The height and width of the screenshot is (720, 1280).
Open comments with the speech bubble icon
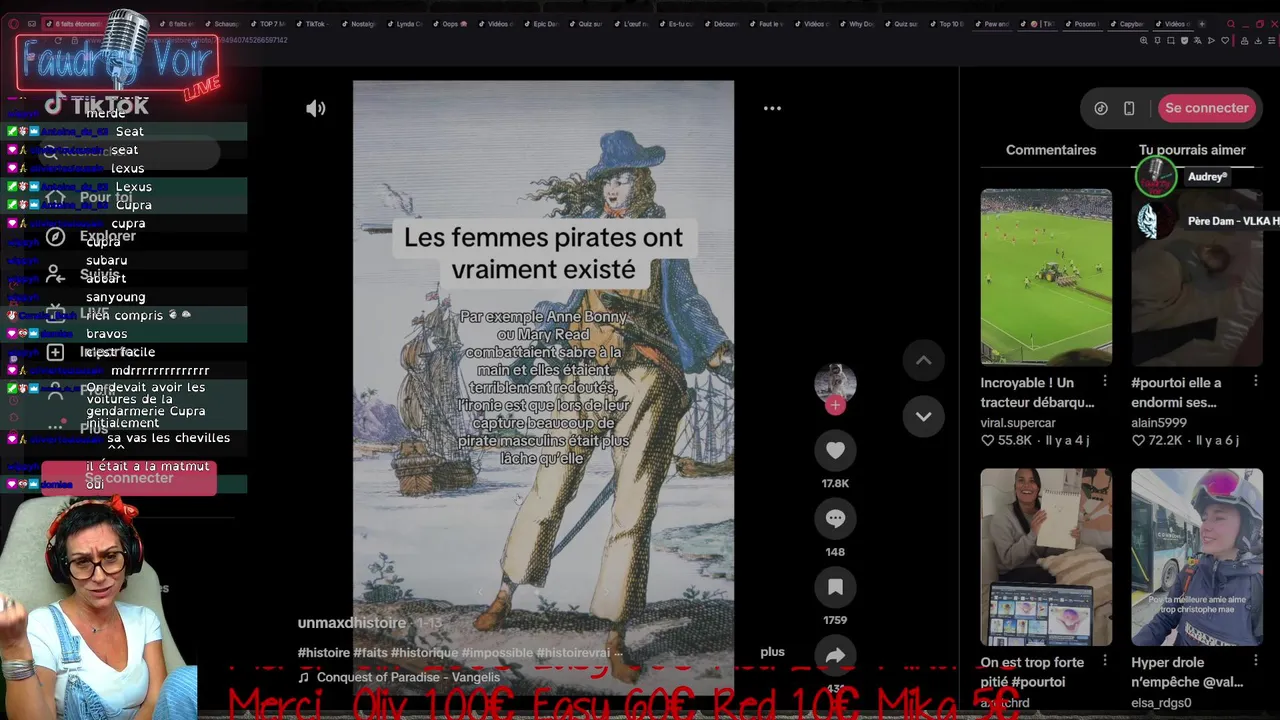[x=835, y=519]
